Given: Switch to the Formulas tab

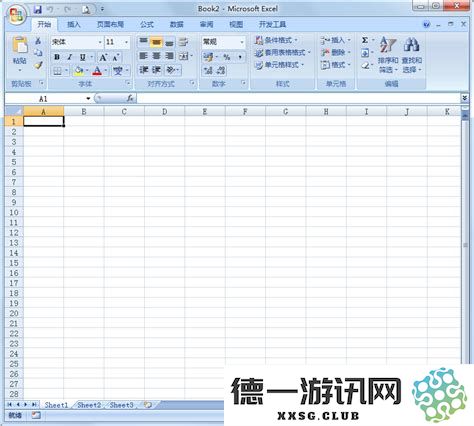Looking at the screenshot, I should 147,24.
